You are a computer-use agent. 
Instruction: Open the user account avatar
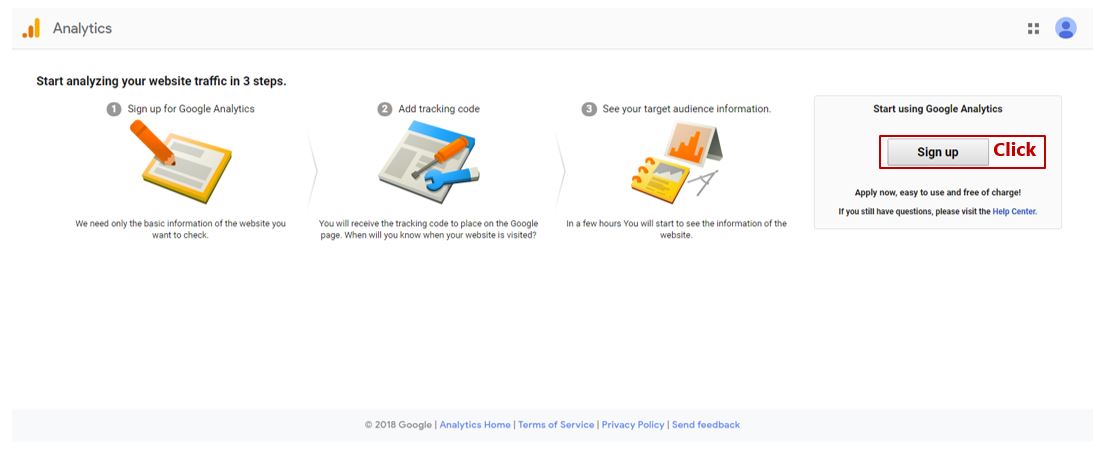tap(1066, 28)
